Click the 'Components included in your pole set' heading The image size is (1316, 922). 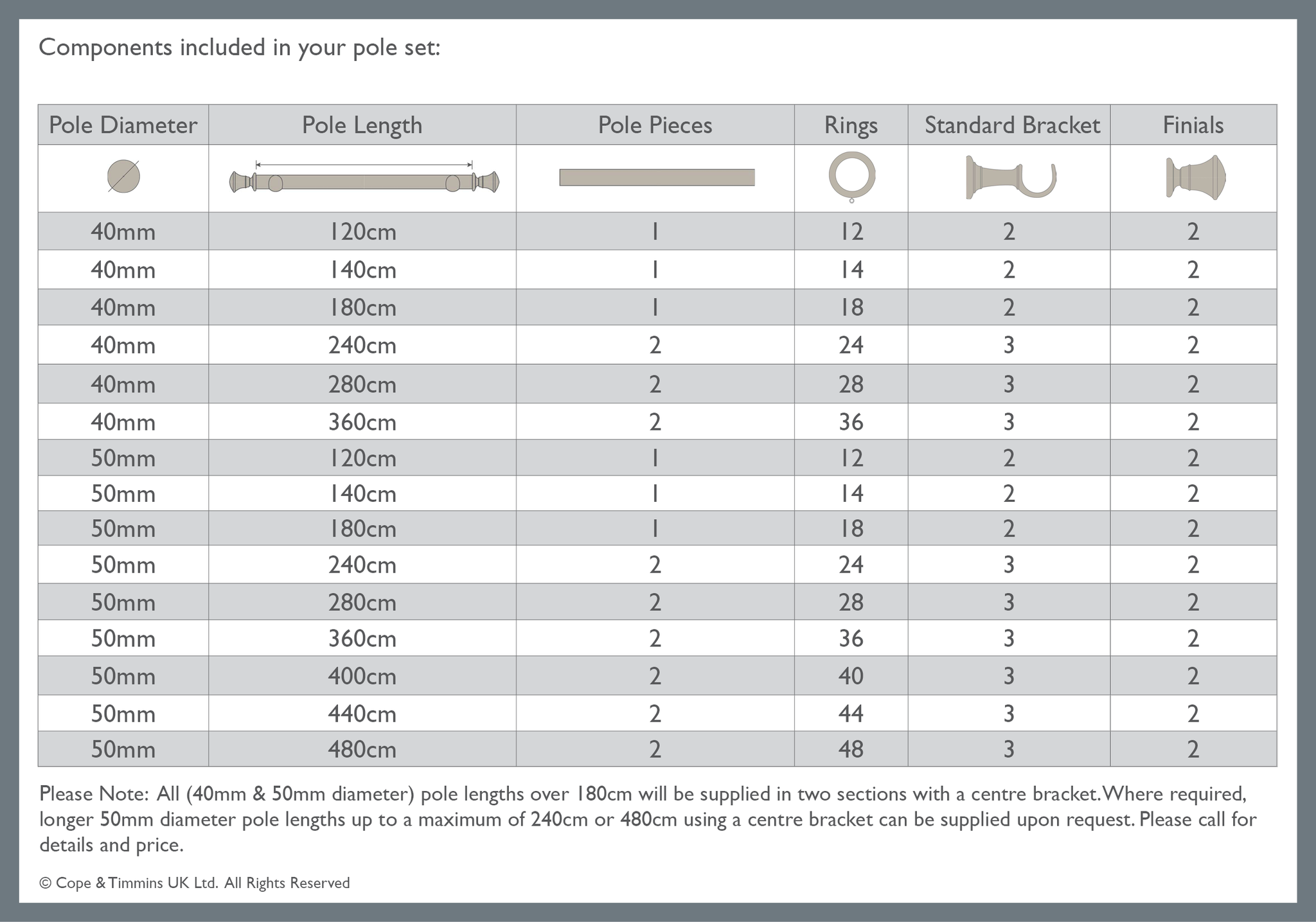point(240,48)
